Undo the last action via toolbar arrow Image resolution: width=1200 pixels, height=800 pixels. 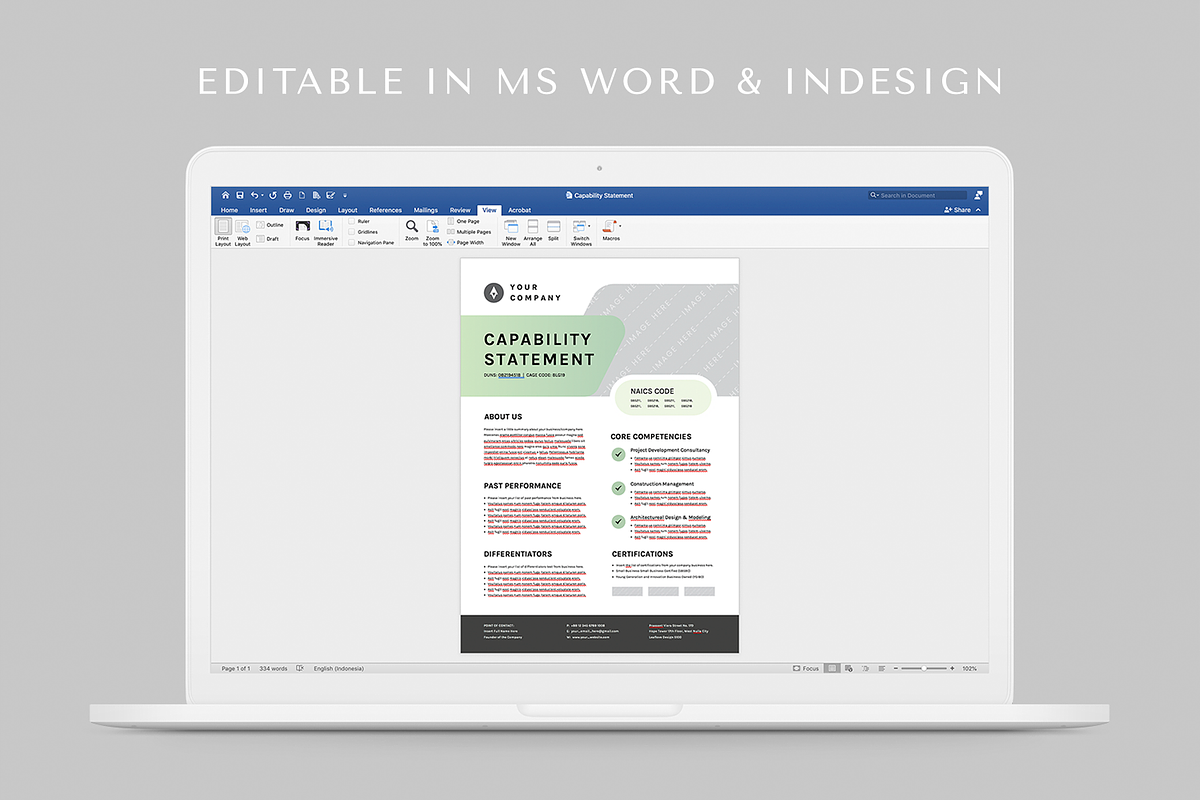(x=253, y=195)
